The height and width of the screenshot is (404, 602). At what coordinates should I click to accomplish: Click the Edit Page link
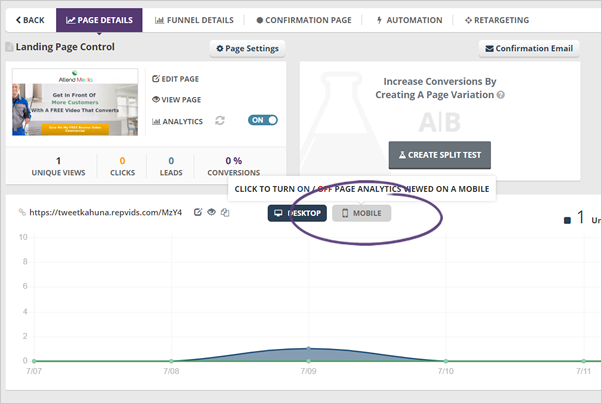point(176,79)
